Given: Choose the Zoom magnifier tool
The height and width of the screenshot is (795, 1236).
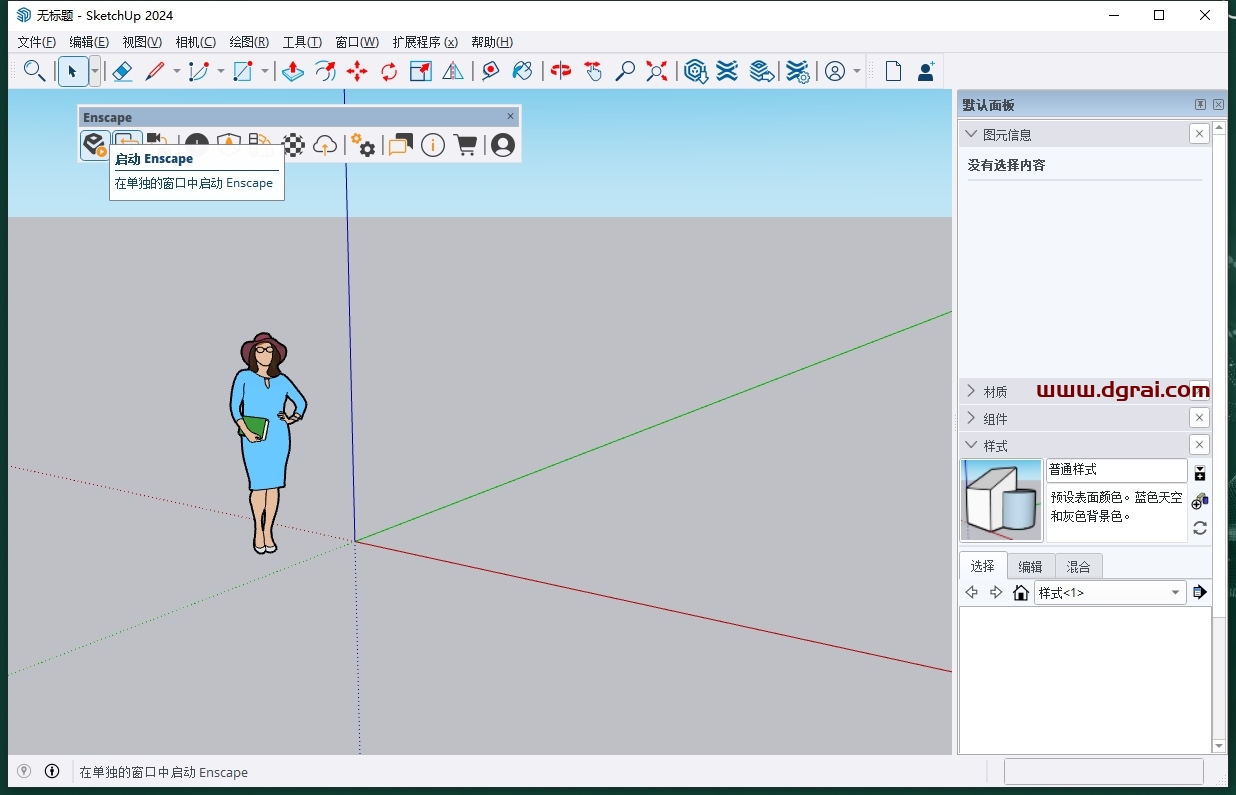Looking at the screenshot, I should [x=625, y=71].
